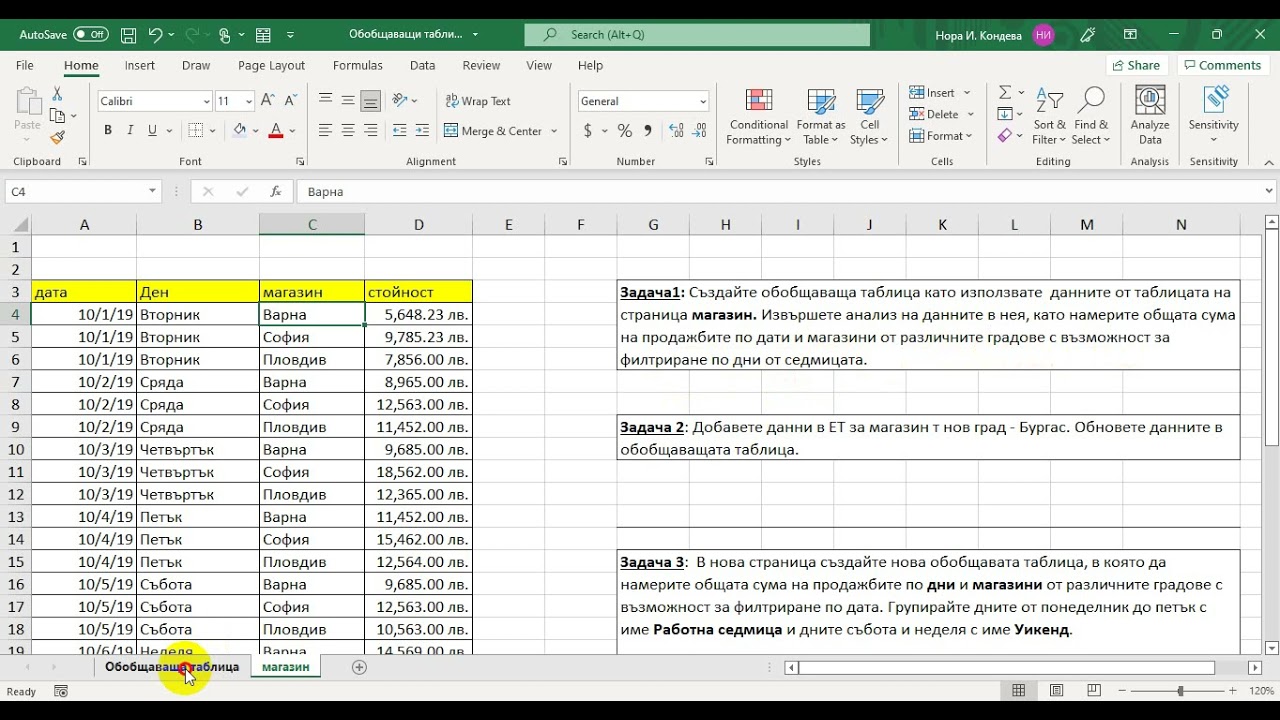Click the Analyze Data button
This screenshot has width=1280, height=720.
point(1150,116)
